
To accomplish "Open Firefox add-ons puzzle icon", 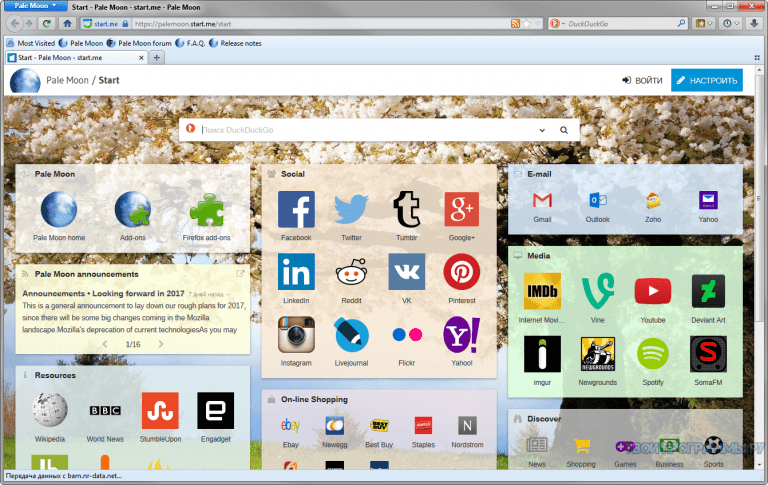I will [207, 212].
